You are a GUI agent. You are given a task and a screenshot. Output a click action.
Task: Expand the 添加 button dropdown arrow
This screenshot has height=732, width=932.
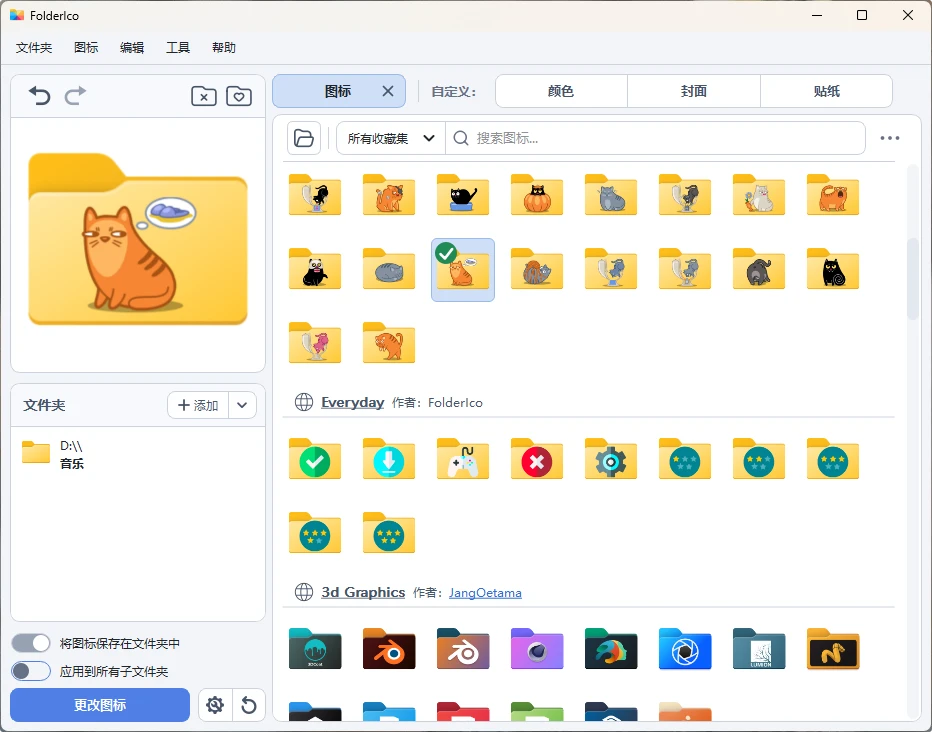(242, 405)
